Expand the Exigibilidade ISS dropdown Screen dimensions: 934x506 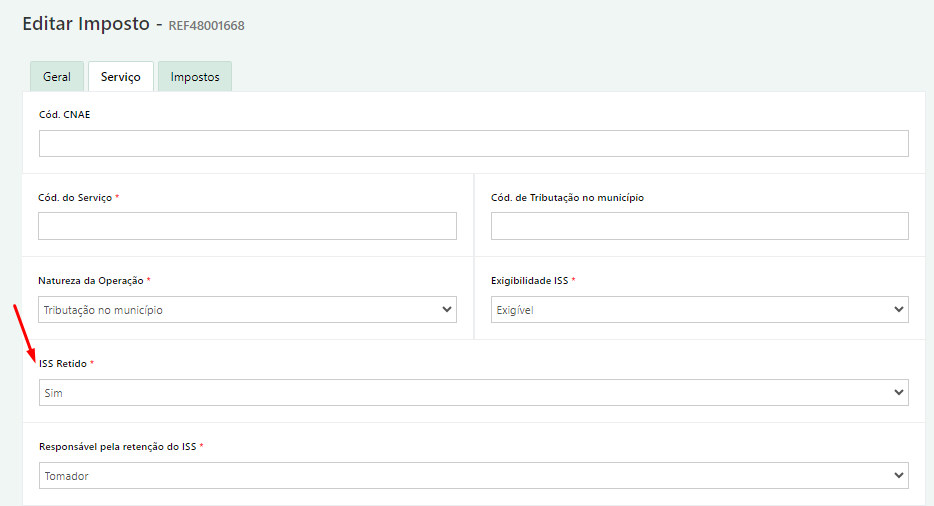(x=699, y=309)
